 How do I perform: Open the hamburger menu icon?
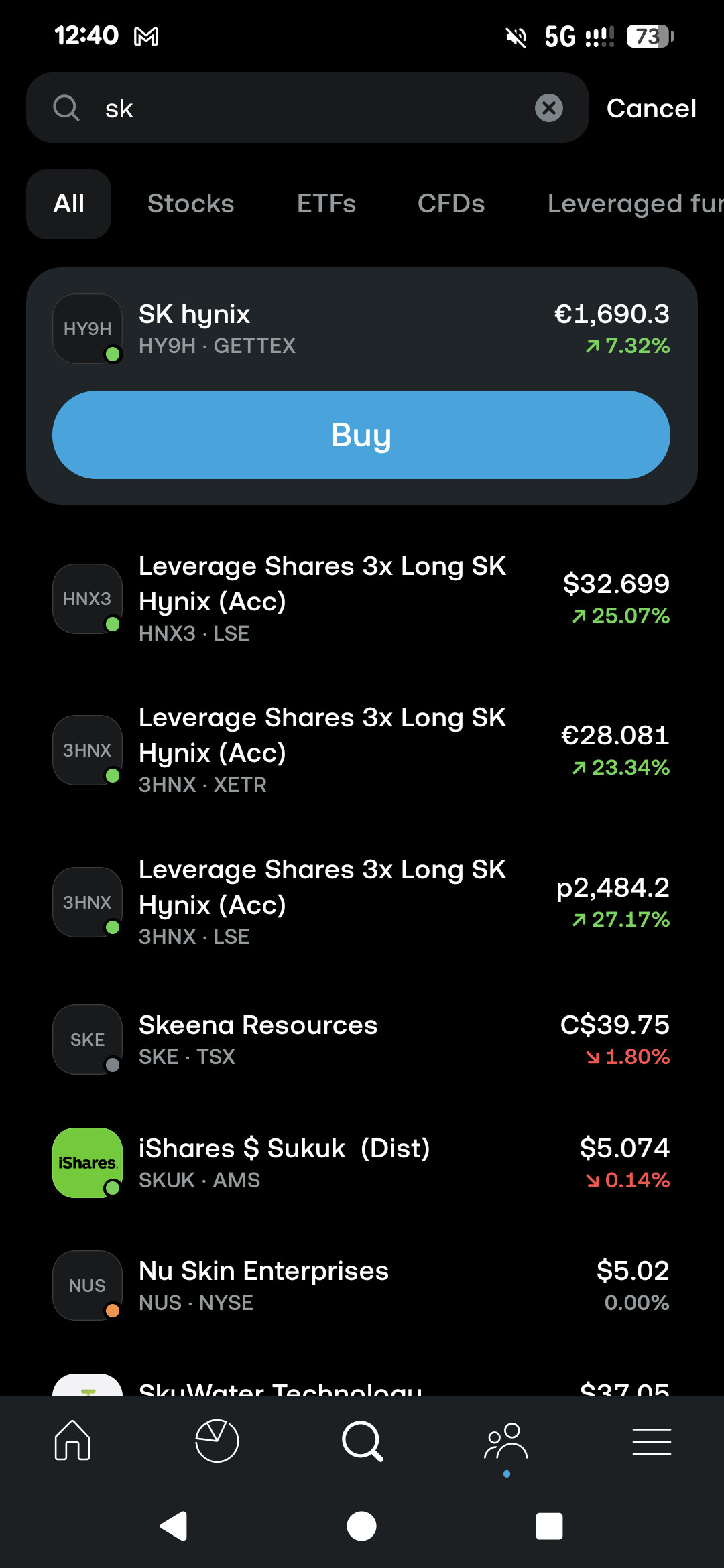(652, 1441)
